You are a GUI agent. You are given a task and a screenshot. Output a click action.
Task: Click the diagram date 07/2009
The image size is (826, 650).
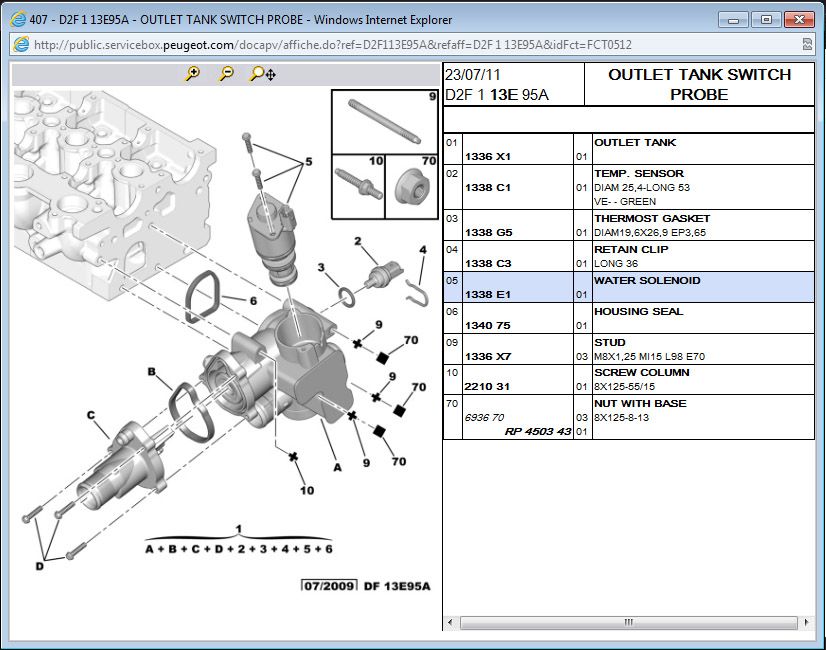click(x=329, y=586)
